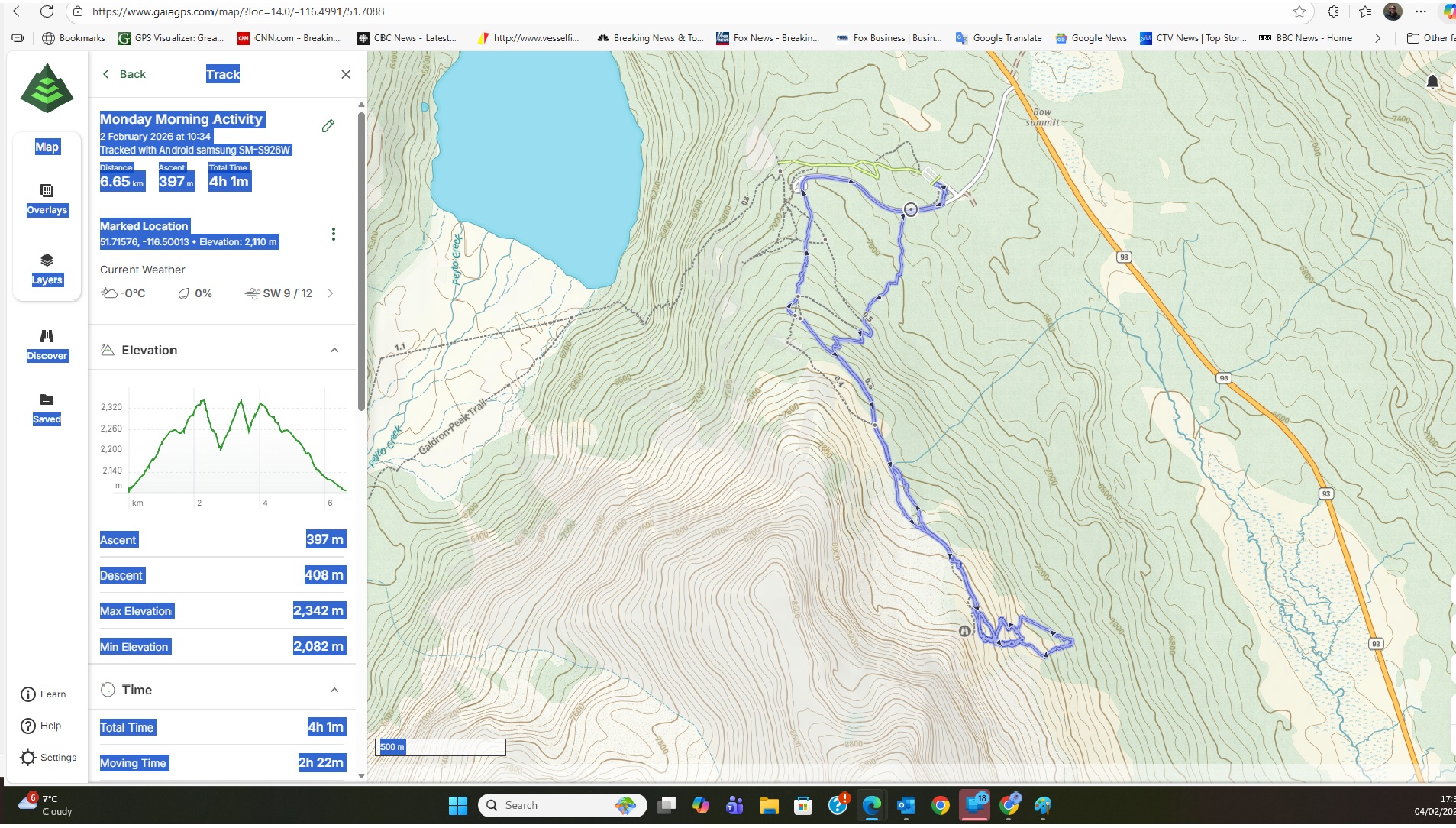Go Back from Track panel
Image resolution: width=1456 pixels, height=828 pixels.
click(x=124, y=74)
